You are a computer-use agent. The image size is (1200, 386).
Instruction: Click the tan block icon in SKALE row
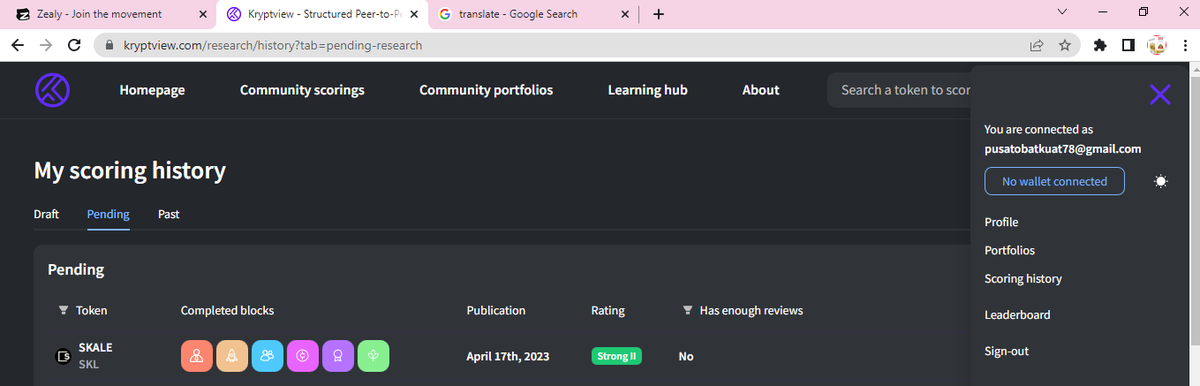click(x=232, y=355)
